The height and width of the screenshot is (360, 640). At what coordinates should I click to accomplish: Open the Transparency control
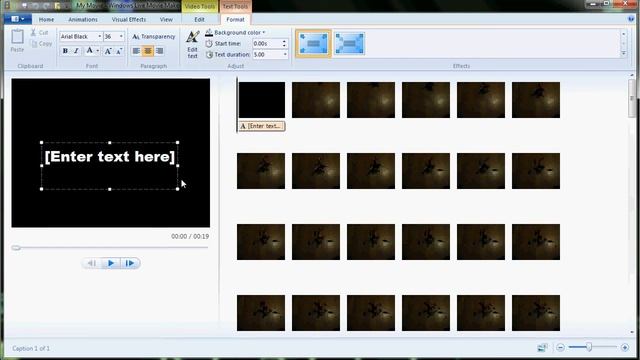coord(153,37)
